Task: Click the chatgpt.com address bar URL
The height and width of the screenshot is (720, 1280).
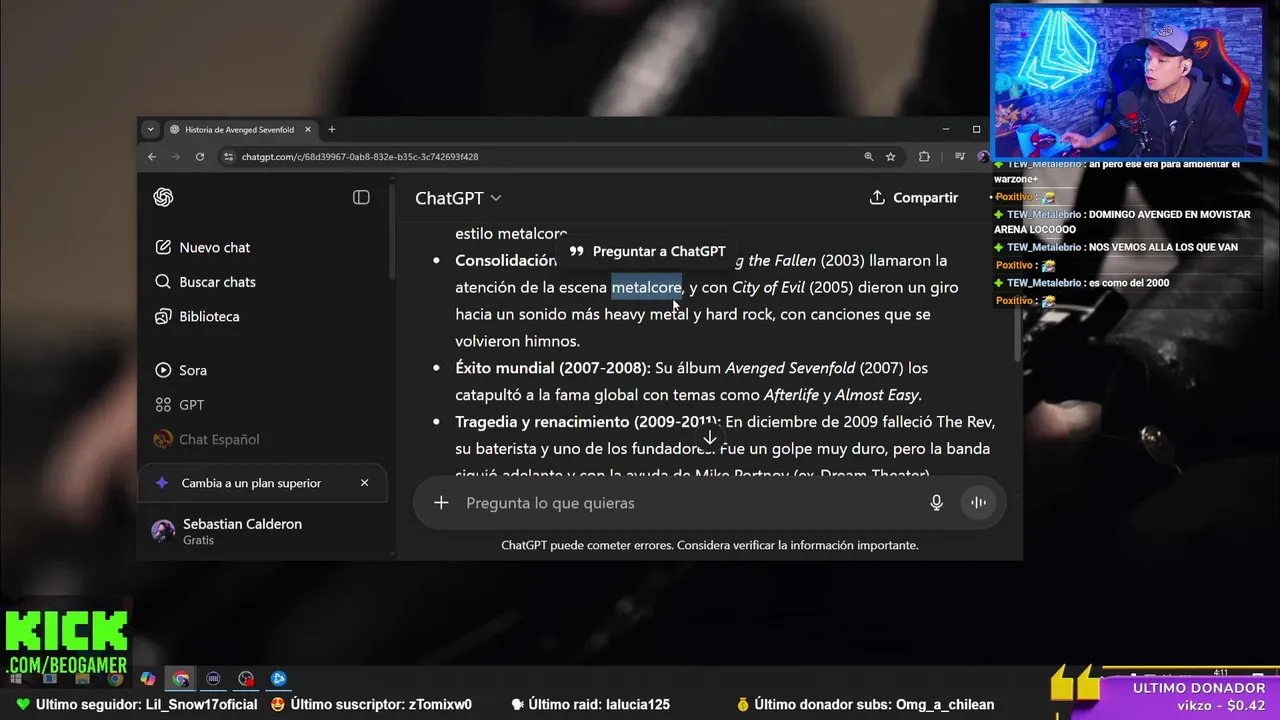Action: pos(360,157)
